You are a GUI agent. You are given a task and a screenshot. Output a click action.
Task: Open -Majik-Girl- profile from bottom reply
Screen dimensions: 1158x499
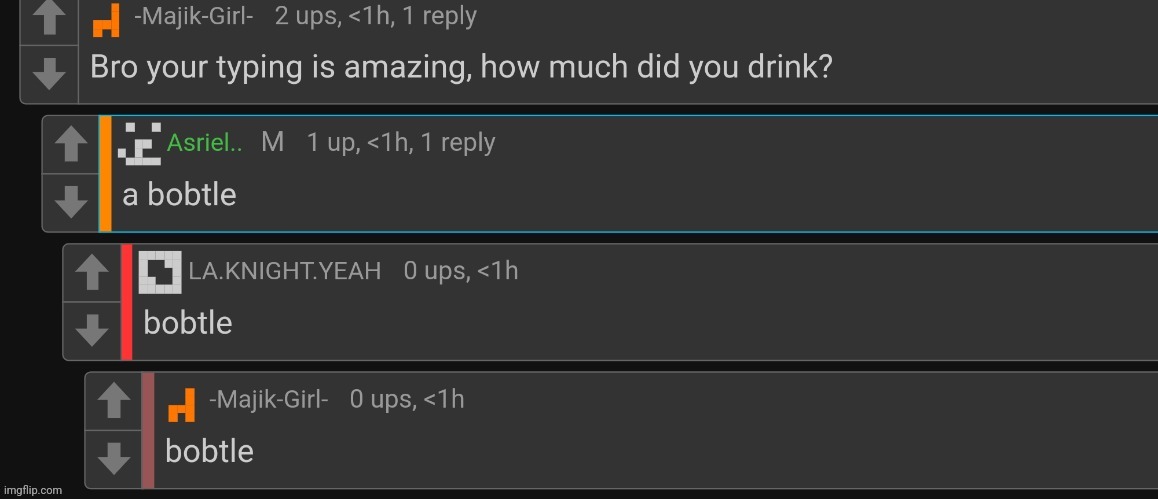(x=269, y=399)
